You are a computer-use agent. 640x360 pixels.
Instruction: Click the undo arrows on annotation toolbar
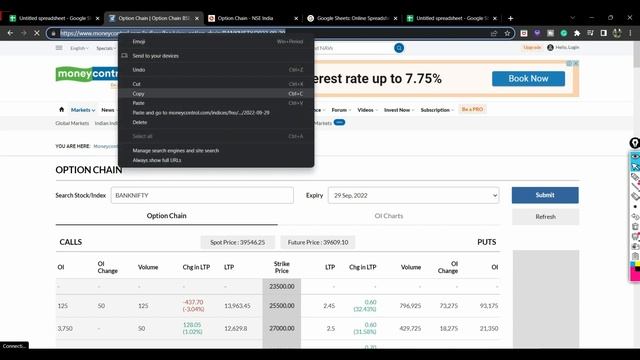click(x=635, y=216)
